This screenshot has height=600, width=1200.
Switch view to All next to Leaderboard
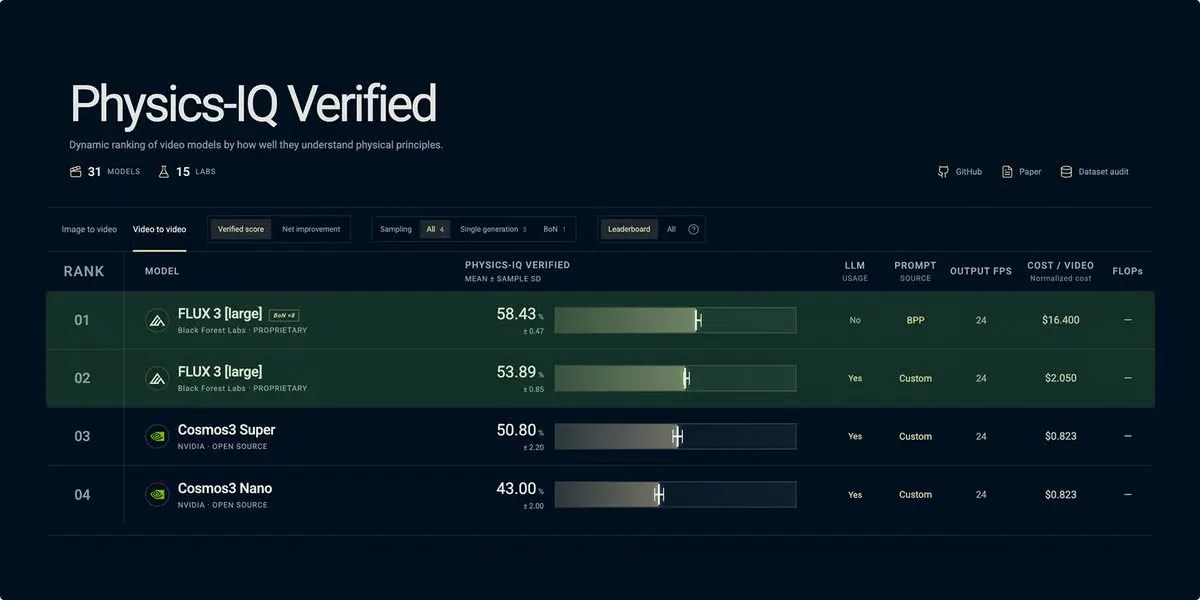click(x=671, y=229)
